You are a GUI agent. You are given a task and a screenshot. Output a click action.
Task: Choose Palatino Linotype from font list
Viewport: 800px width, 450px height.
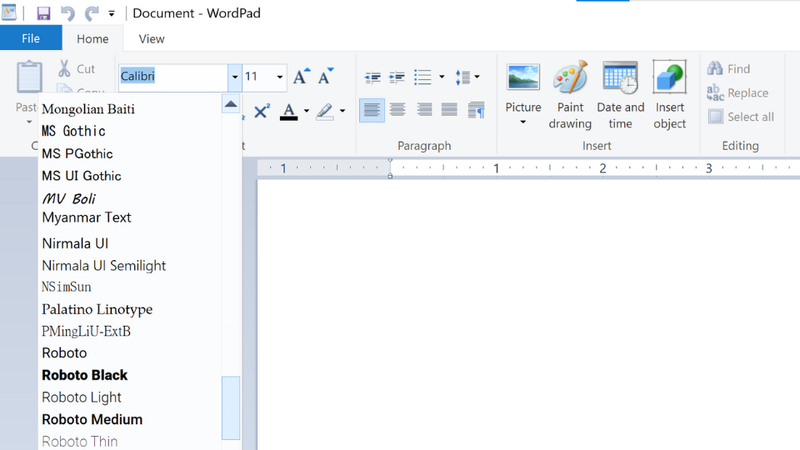(97, 309)
